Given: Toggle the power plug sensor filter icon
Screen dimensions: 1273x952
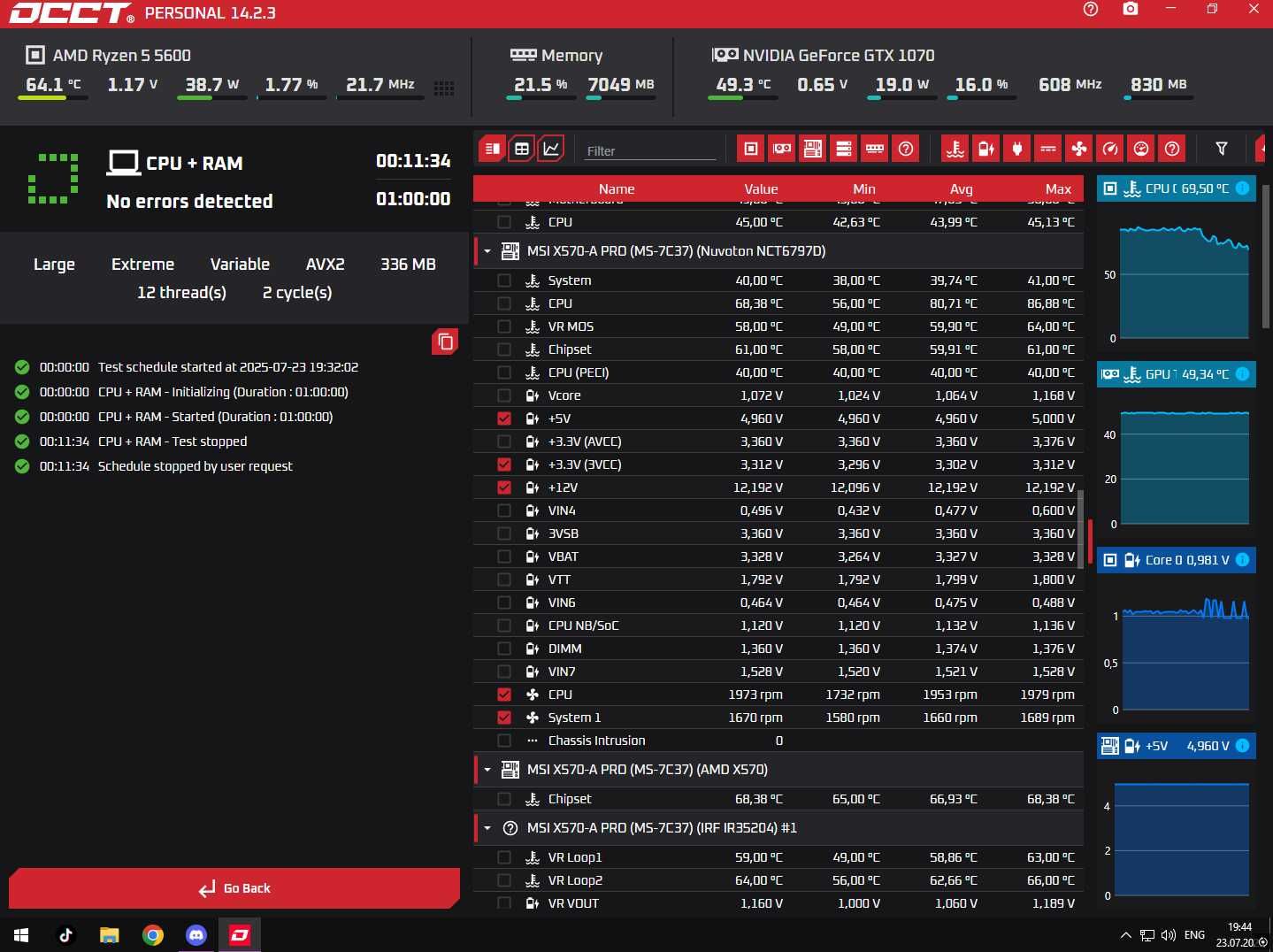Looking at the screenshot, I should click(1017, 149).
